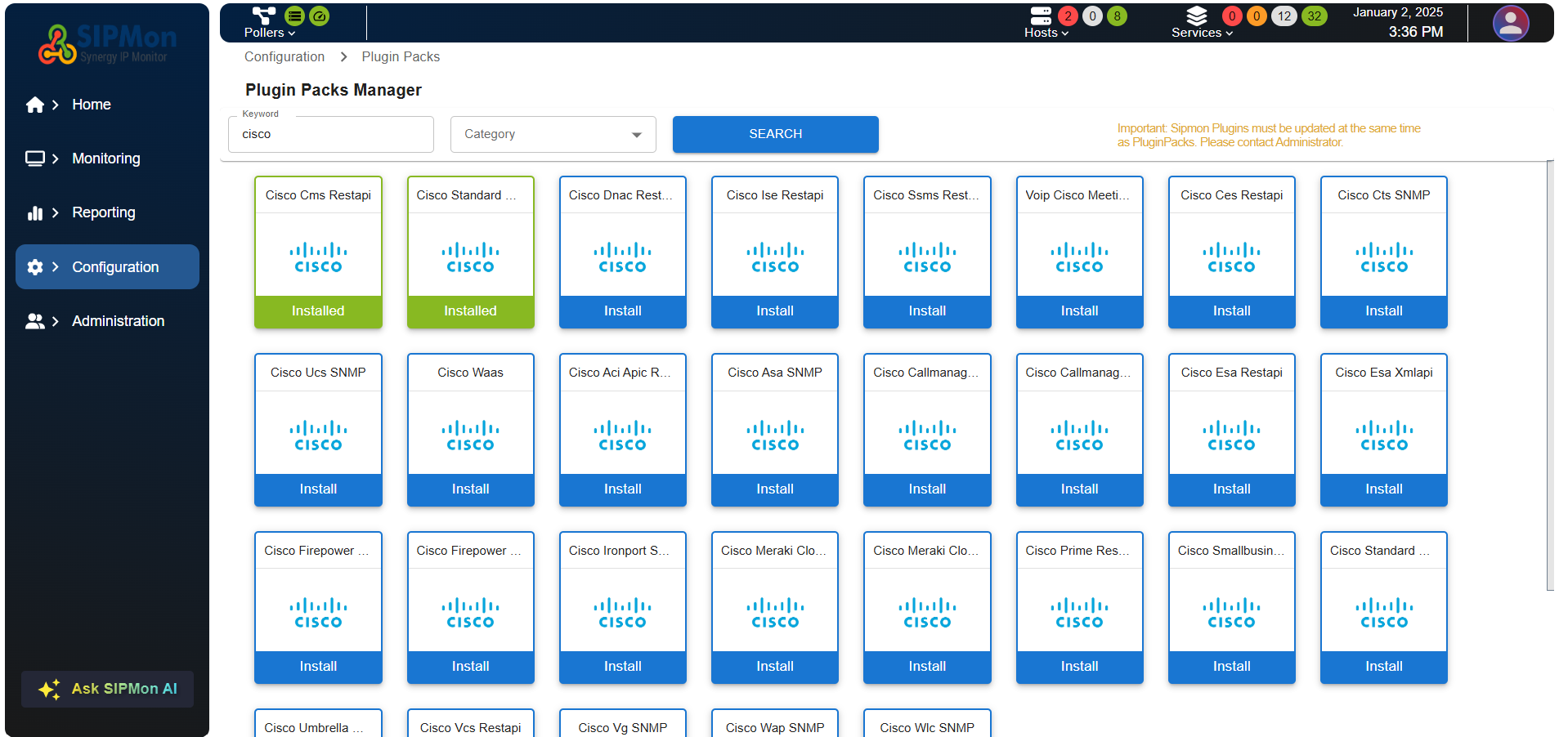Click the SIPMon logo in sidebar
The height and width of the screenshot is (737, 1568).
tap(107, 44)
